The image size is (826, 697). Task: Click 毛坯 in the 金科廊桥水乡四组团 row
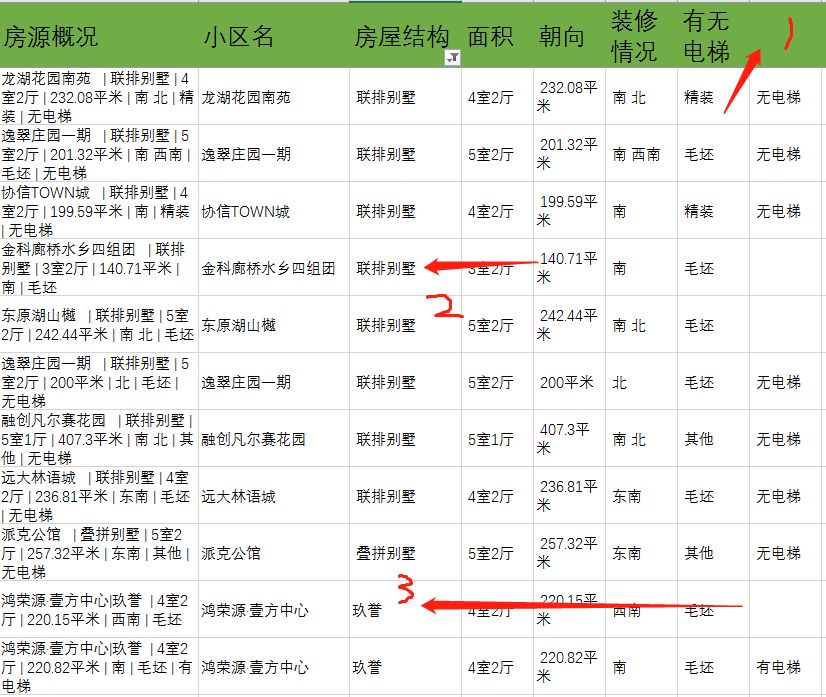pos(713,268)
